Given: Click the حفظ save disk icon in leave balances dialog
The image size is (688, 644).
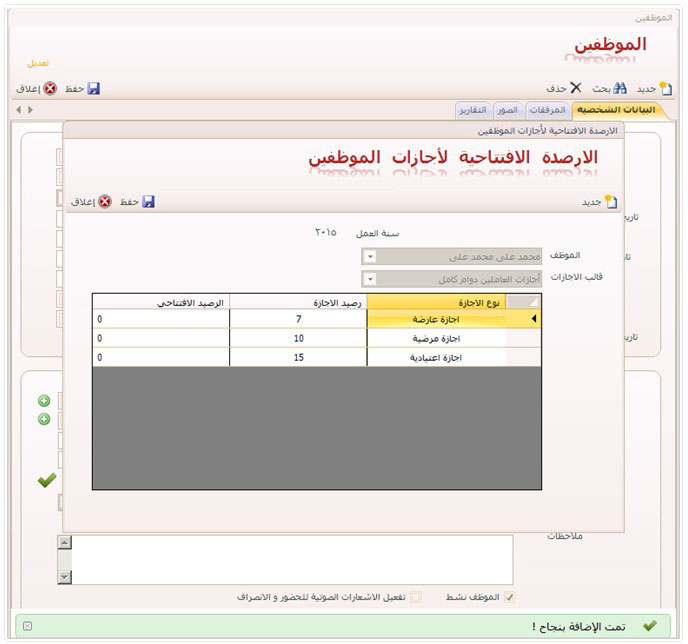Looking at the screenshot, I should (x=149, y=201).
